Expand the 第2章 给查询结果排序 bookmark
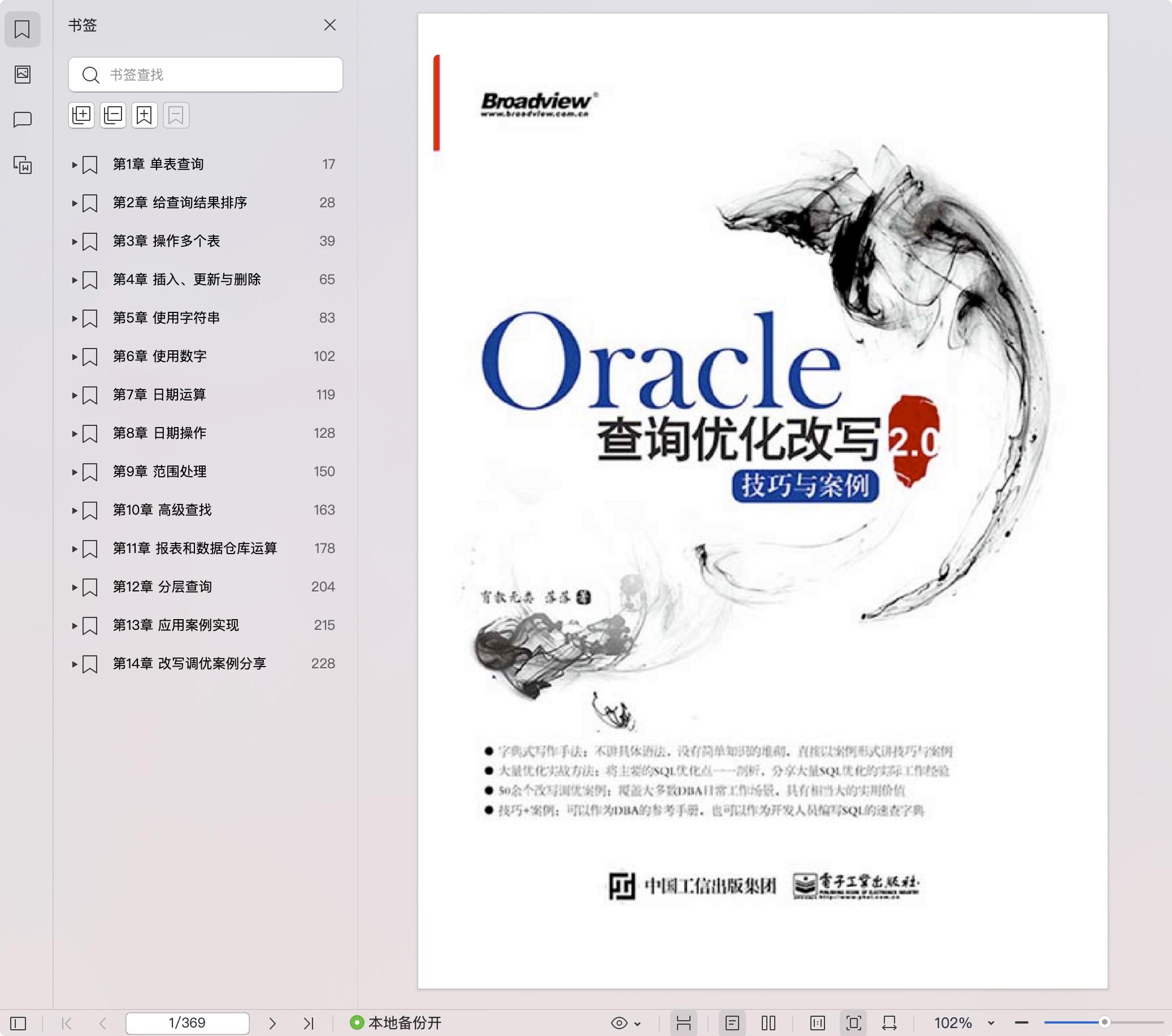The image size is (1172, 1036). (x=74, y=203)
